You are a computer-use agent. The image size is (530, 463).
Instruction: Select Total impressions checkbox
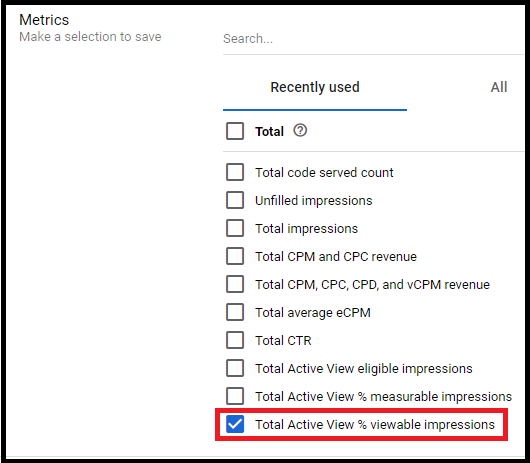click(x=235, y=228)
